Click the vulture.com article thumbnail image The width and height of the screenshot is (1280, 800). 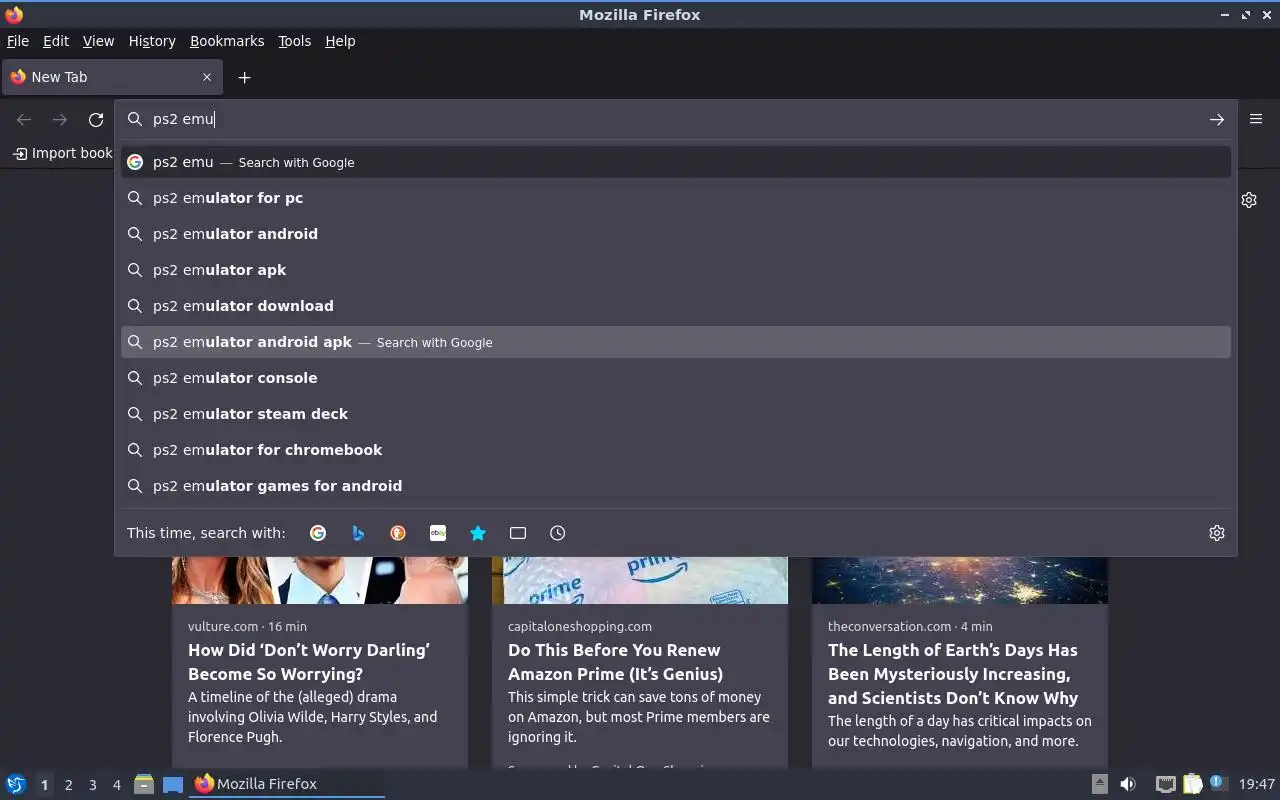(320, 581)
